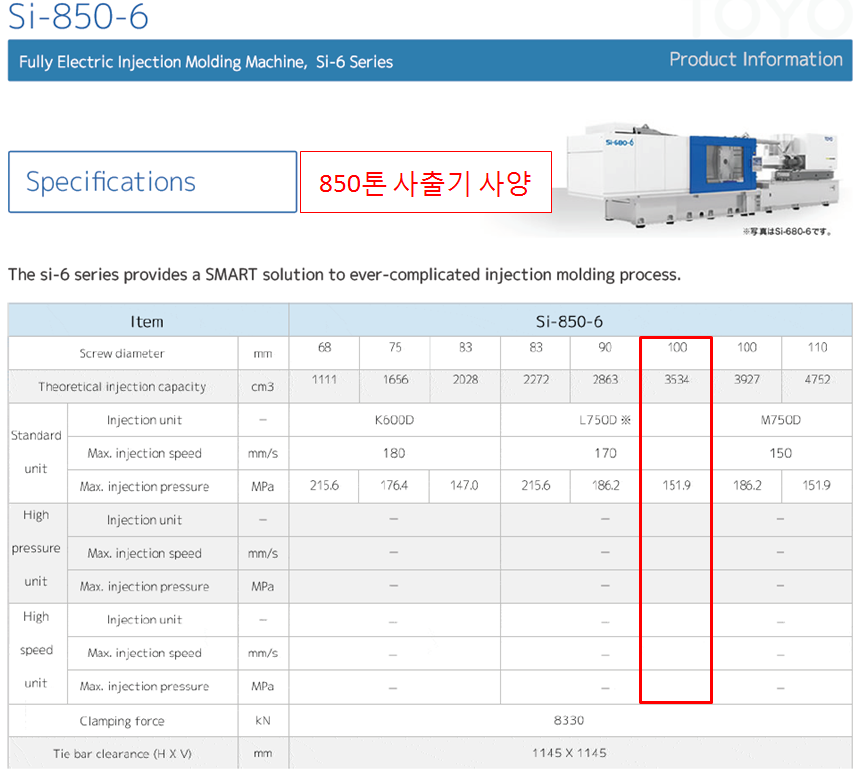The height and width of the screenshot is (772, 855).
Task: Select "Max. injection pressure" label in High speed unit group
Action: [x=144, y=686]
